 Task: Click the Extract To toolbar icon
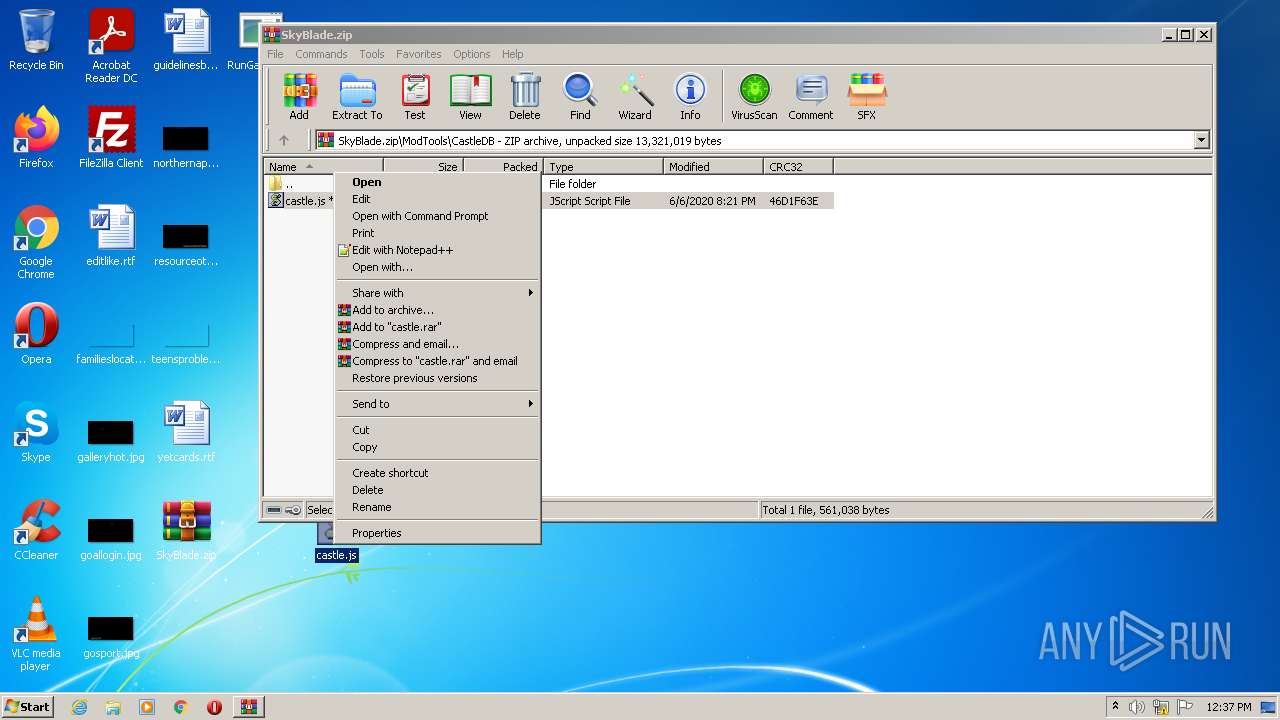tap(357, 97)
